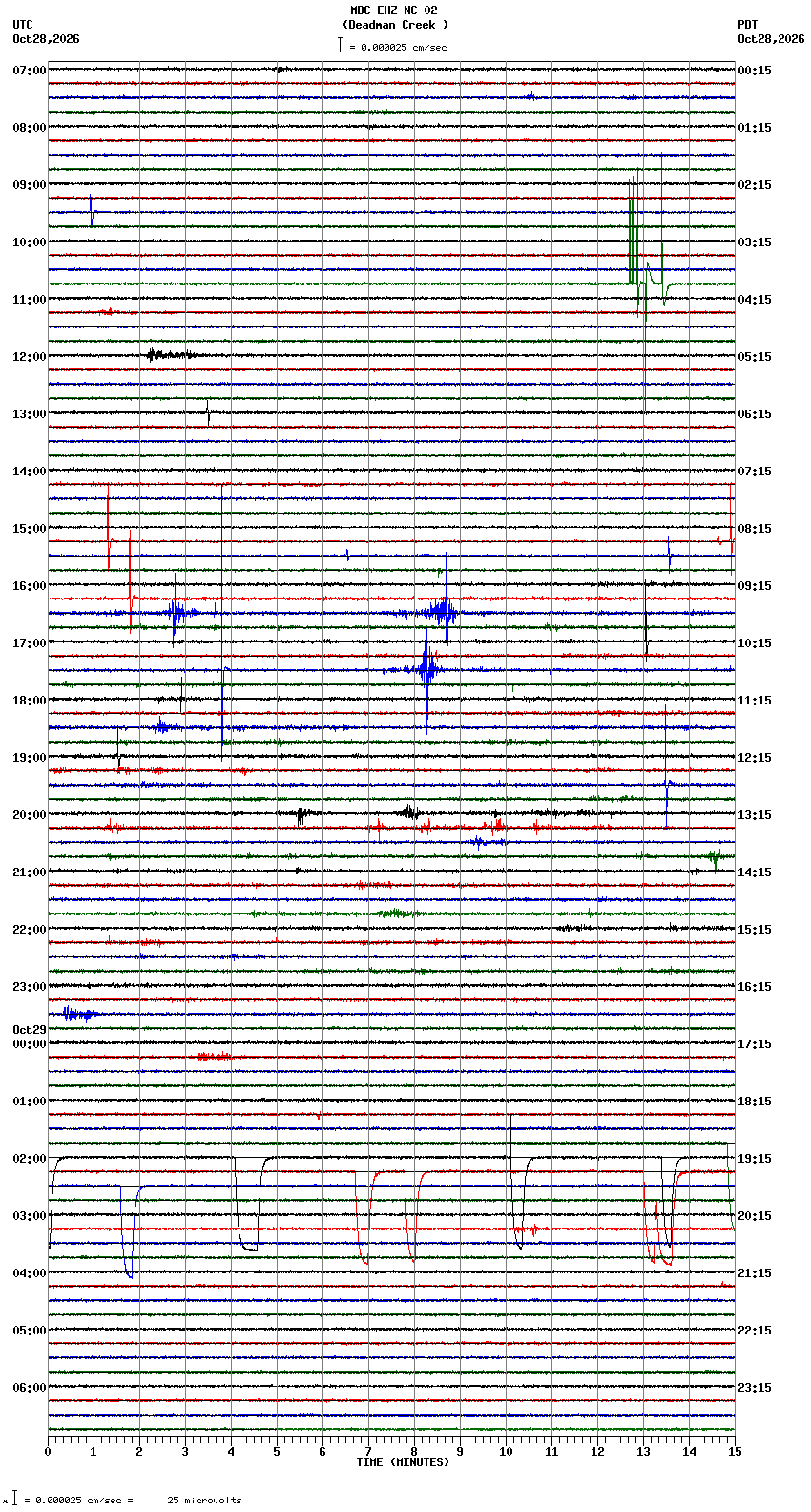Image resolution: width=811 pixels, height=1512 pixels.
Task: Click the bottom scale legend '25 microvolts'
Action: coord(204,1501)
